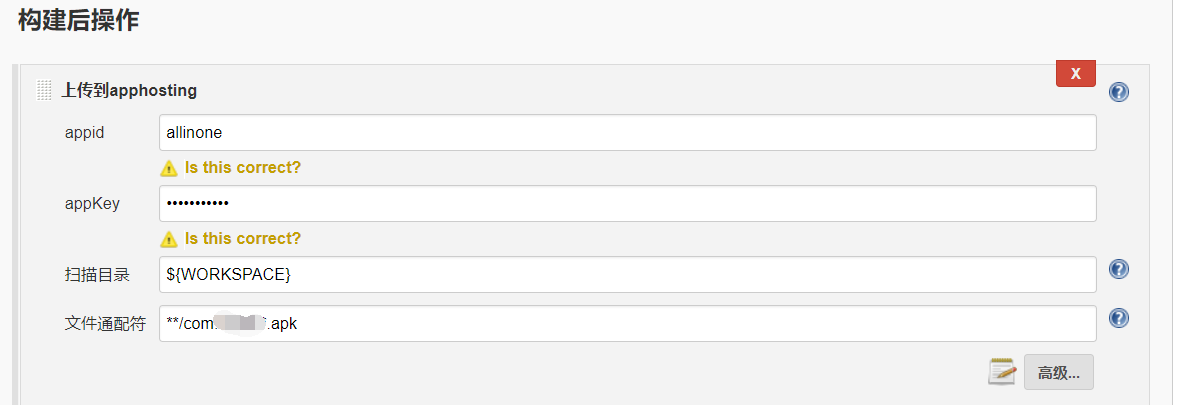Click the 文件通配符 label text

(106, 324)
